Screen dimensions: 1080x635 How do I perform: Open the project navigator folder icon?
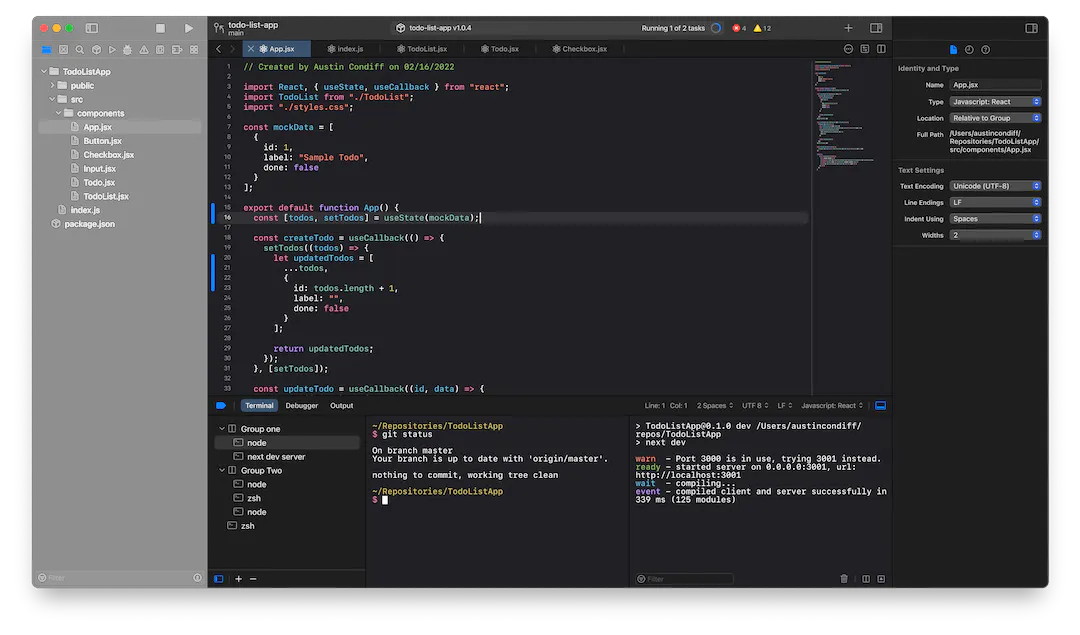coord(46,50)
